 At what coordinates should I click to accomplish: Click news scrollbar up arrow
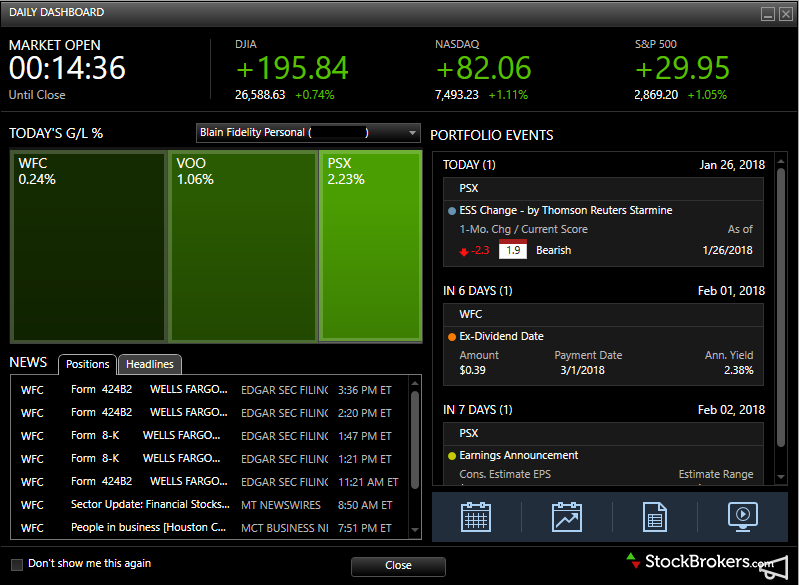415,383
